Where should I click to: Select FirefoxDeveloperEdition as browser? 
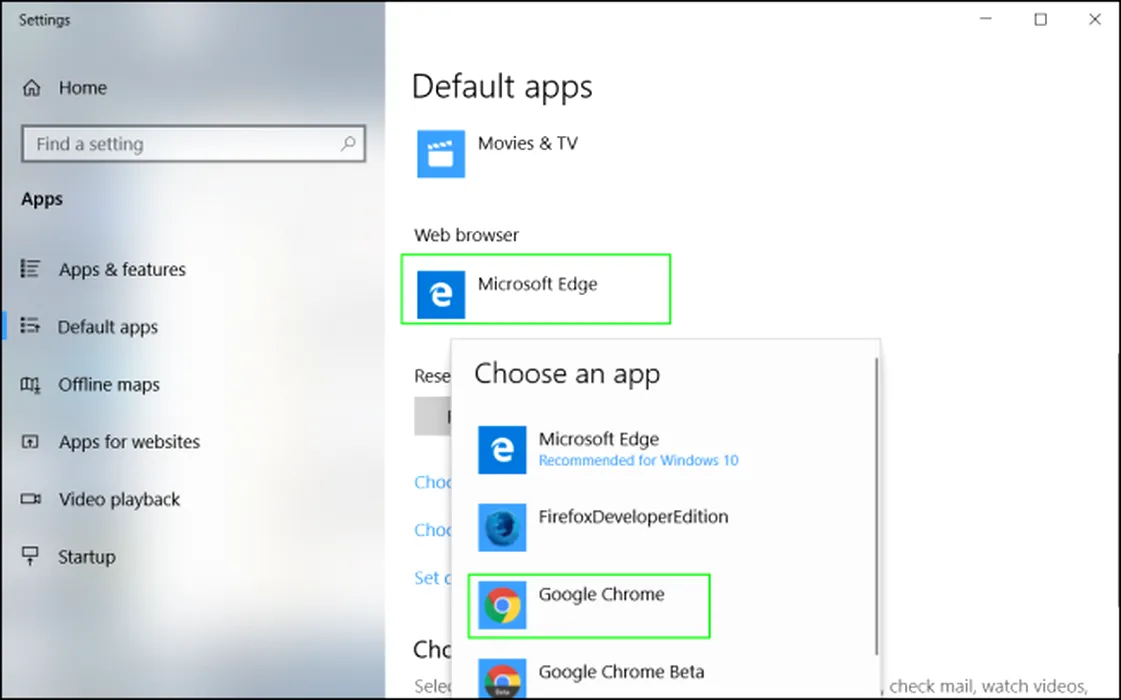click(633, 517)
